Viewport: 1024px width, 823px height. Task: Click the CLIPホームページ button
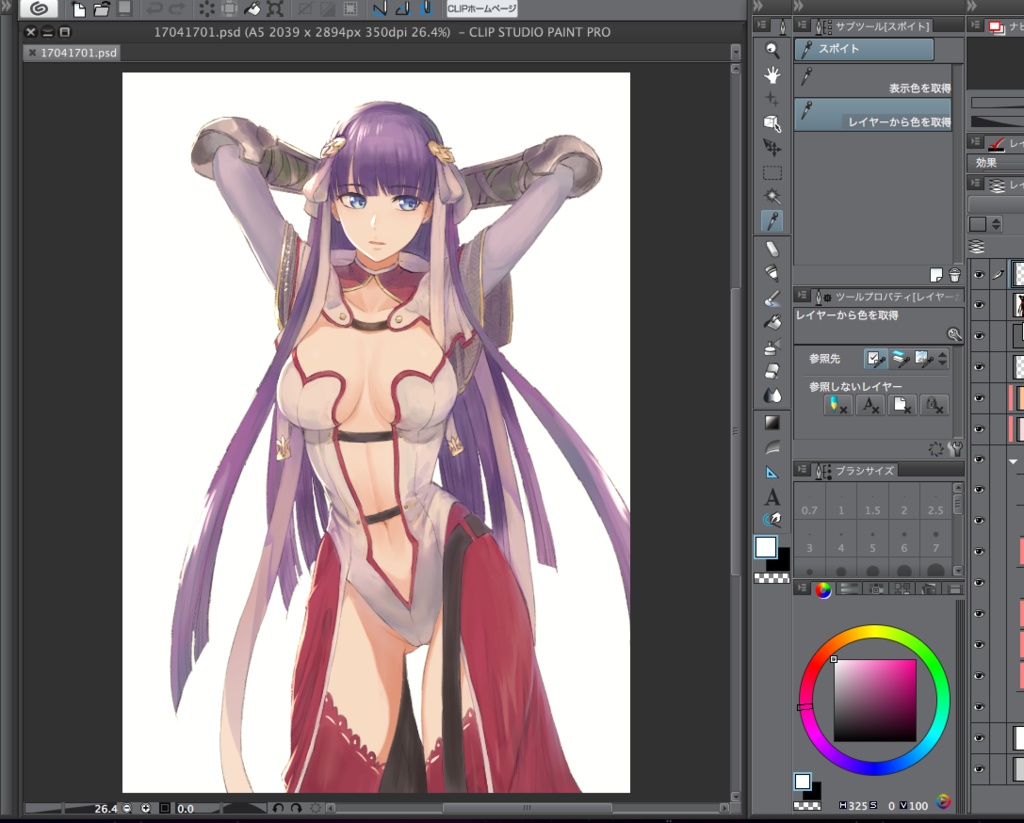(x=483, y=9)
